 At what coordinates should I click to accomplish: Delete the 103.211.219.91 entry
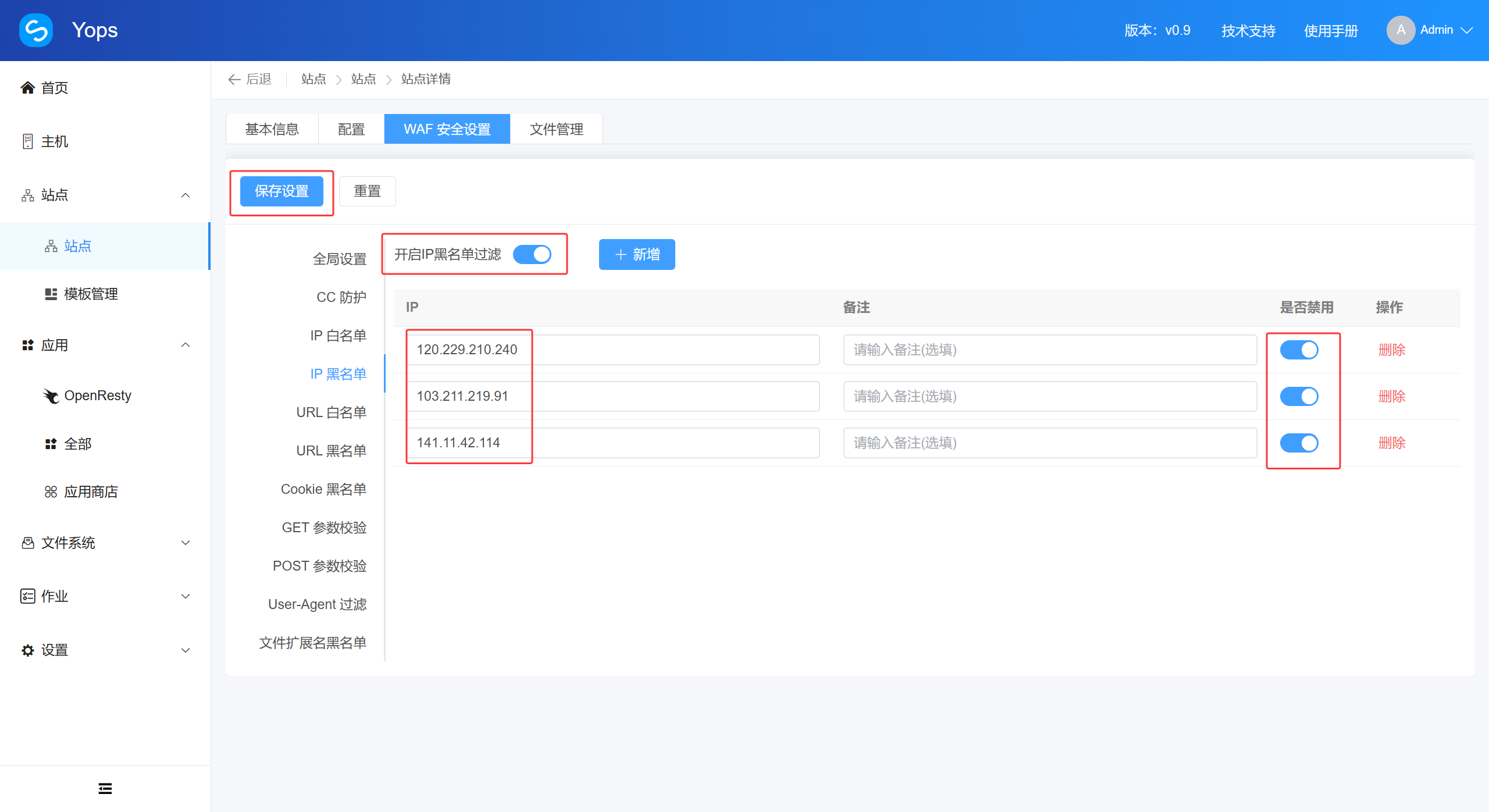coord(1392,396)
